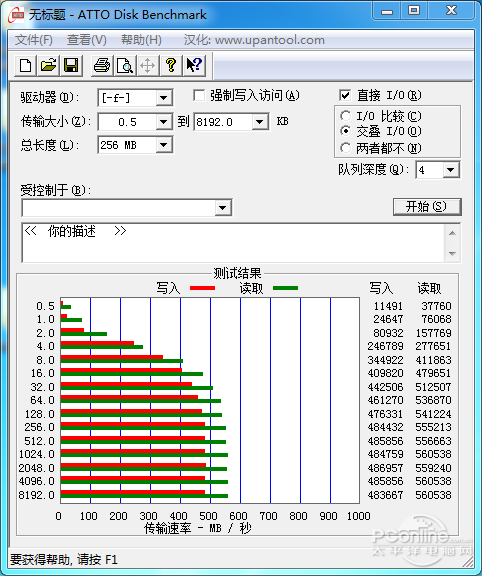The height and width of the screenshot is (576, 482).
Task: Save results with the floppy disk icon
Action: coord(71,66)
